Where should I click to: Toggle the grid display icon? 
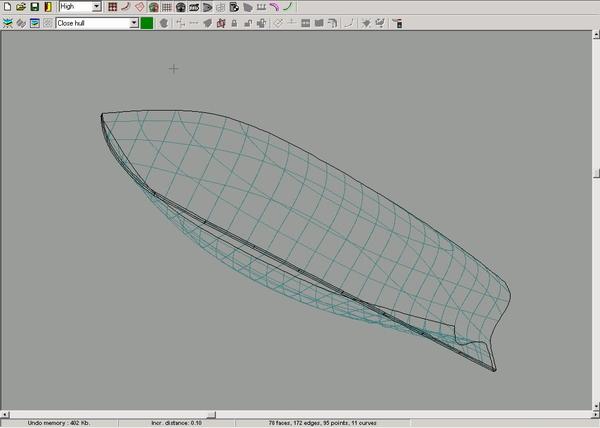tap(167, 7)
